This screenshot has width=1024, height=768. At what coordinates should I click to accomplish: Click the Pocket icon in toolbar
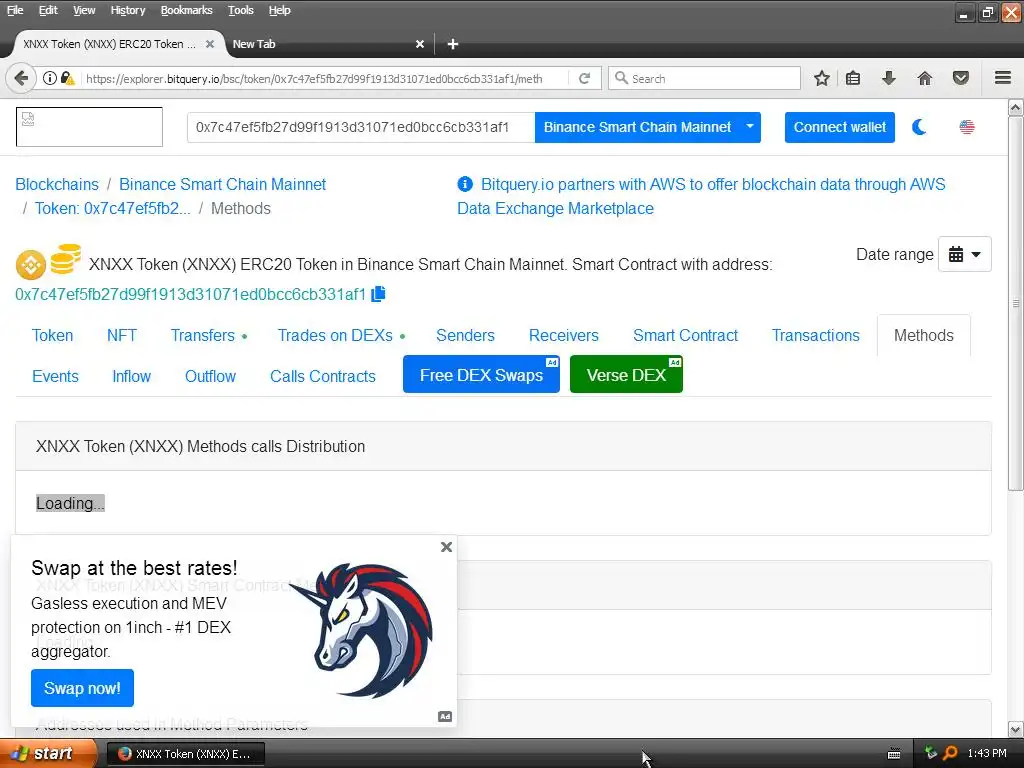click(x=961, y=78)
